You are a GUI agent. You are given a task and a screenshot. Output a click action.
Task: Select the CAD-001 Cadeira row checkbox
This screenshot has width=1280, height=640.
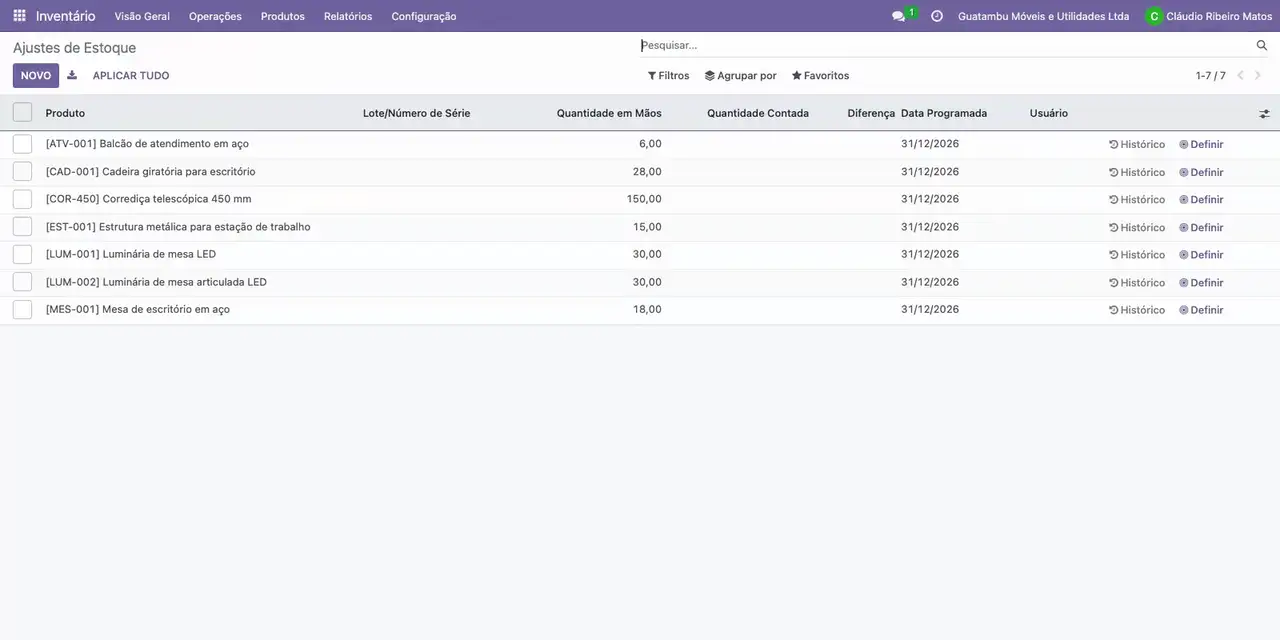tap(22, 172)
